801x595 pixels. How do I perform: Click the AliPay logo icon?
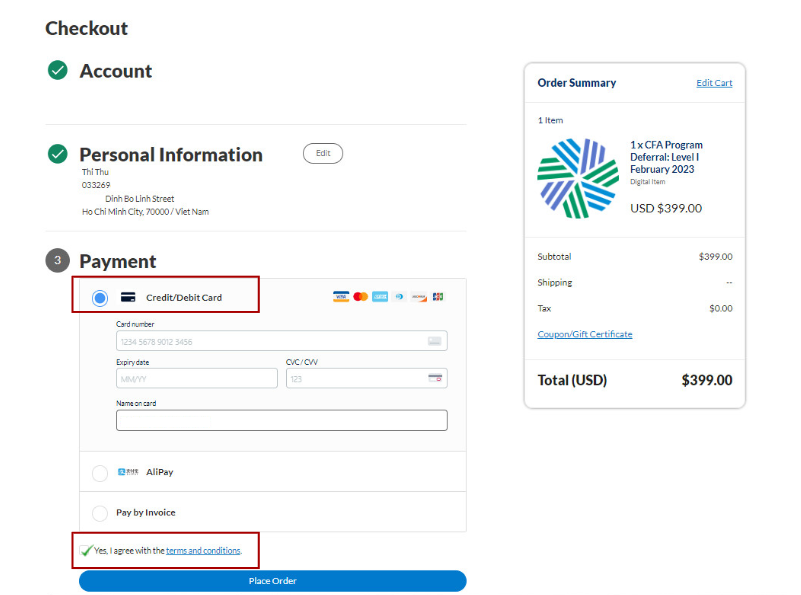coord(128,472)
